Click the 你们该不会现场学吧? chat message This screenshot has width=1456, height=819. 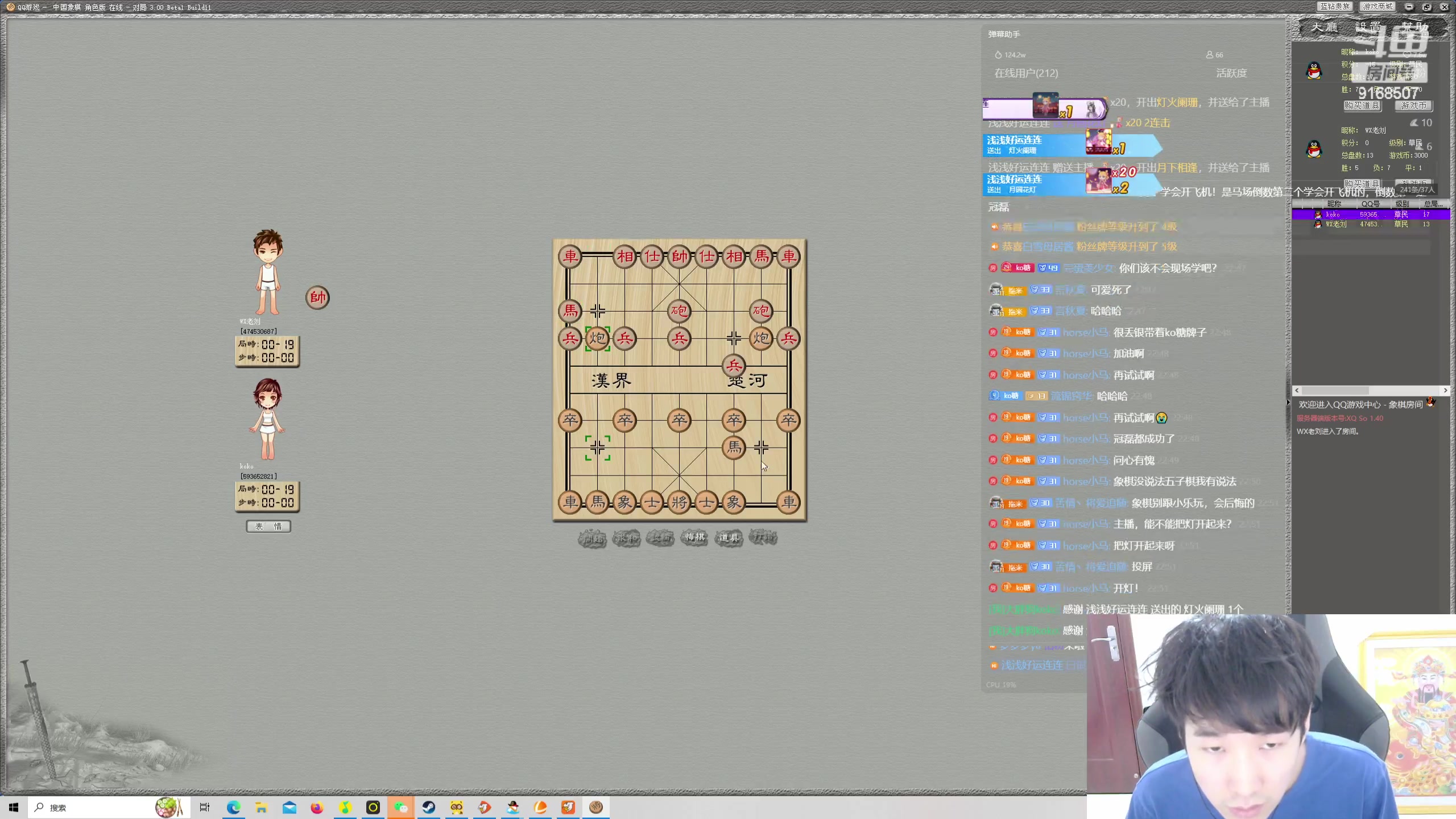coord(1168,268)
